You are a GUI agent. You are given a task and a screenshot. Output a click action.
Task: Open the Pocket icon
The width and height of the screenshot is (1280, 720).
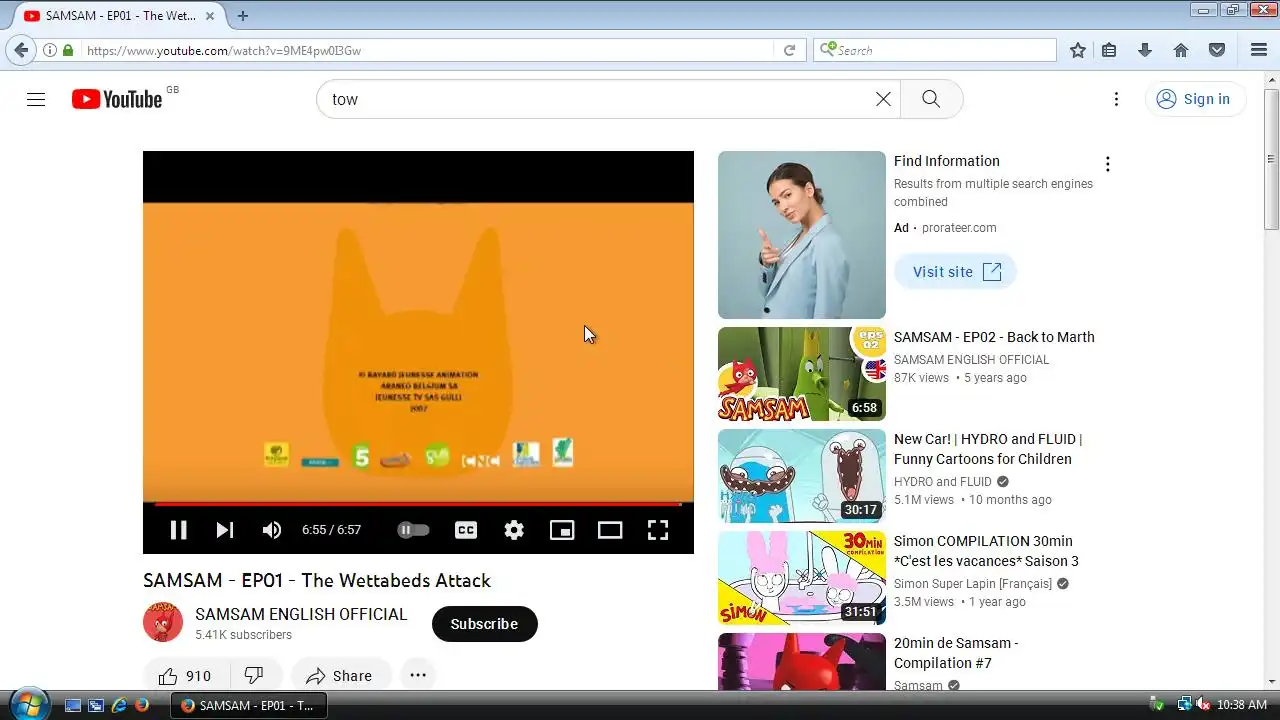(1217, 50)
